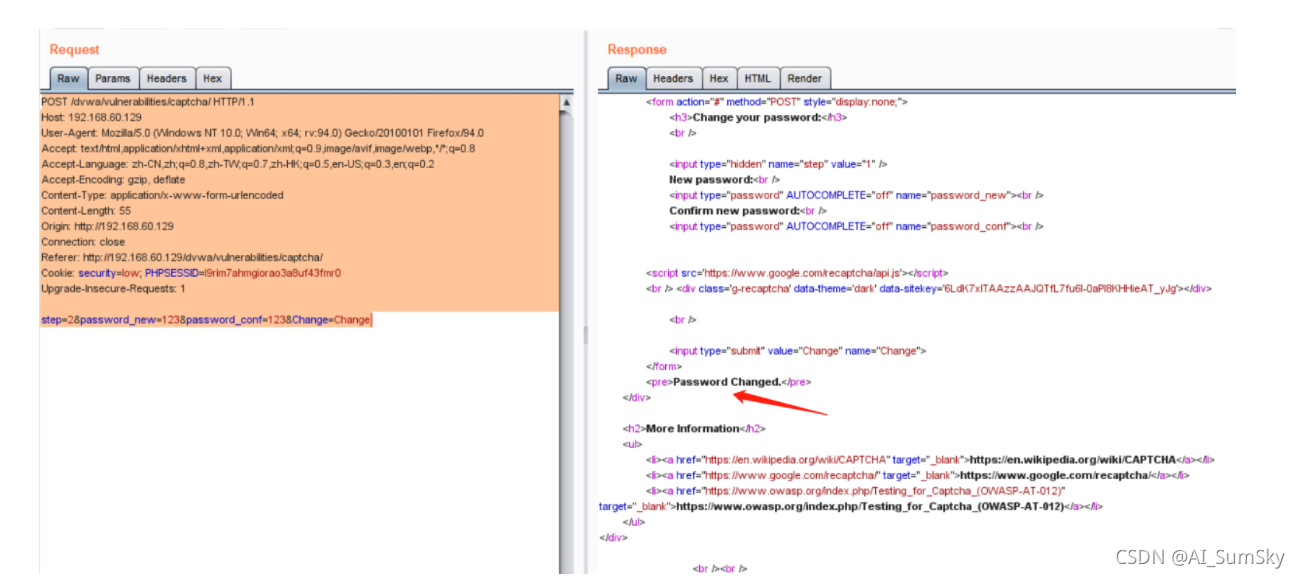This screenshot has width=1300, height=578.
Task: Switch to the Response Hex tab
Action: 719,79
